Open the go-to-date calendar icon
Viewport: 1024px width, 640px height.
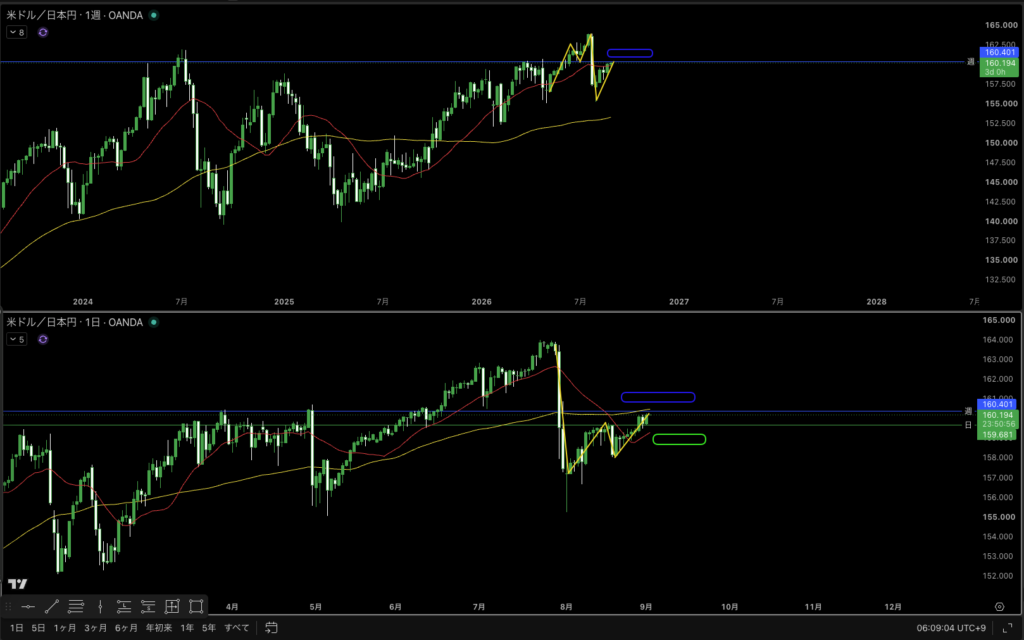(271, 628)
